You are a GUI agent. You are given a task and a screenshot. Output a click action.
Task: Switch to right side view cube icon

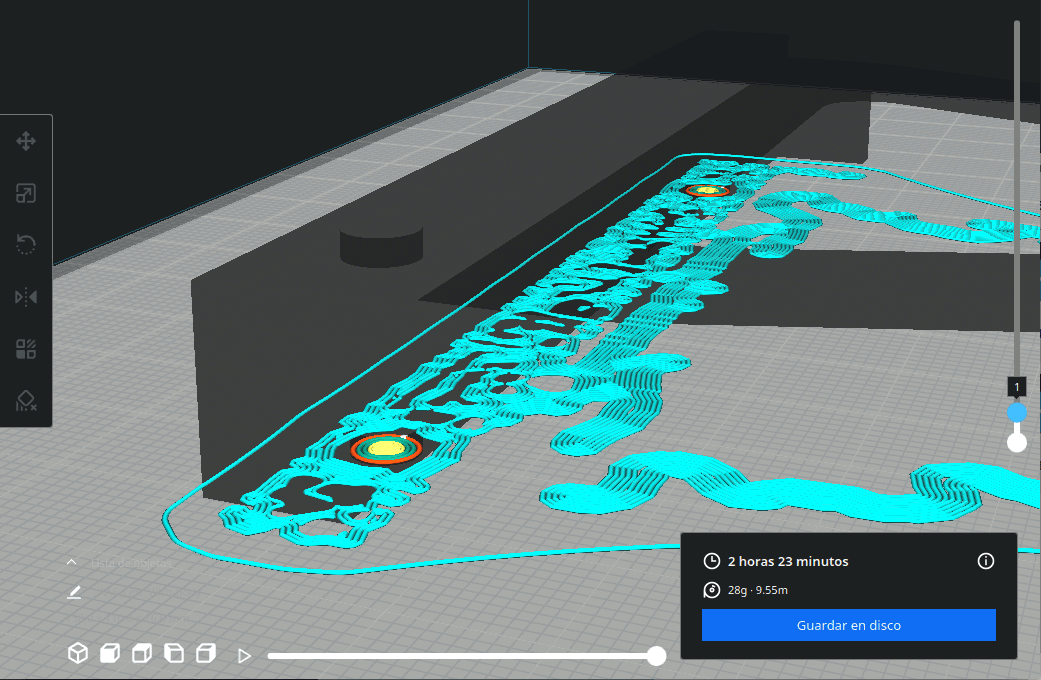pos(206,653)
